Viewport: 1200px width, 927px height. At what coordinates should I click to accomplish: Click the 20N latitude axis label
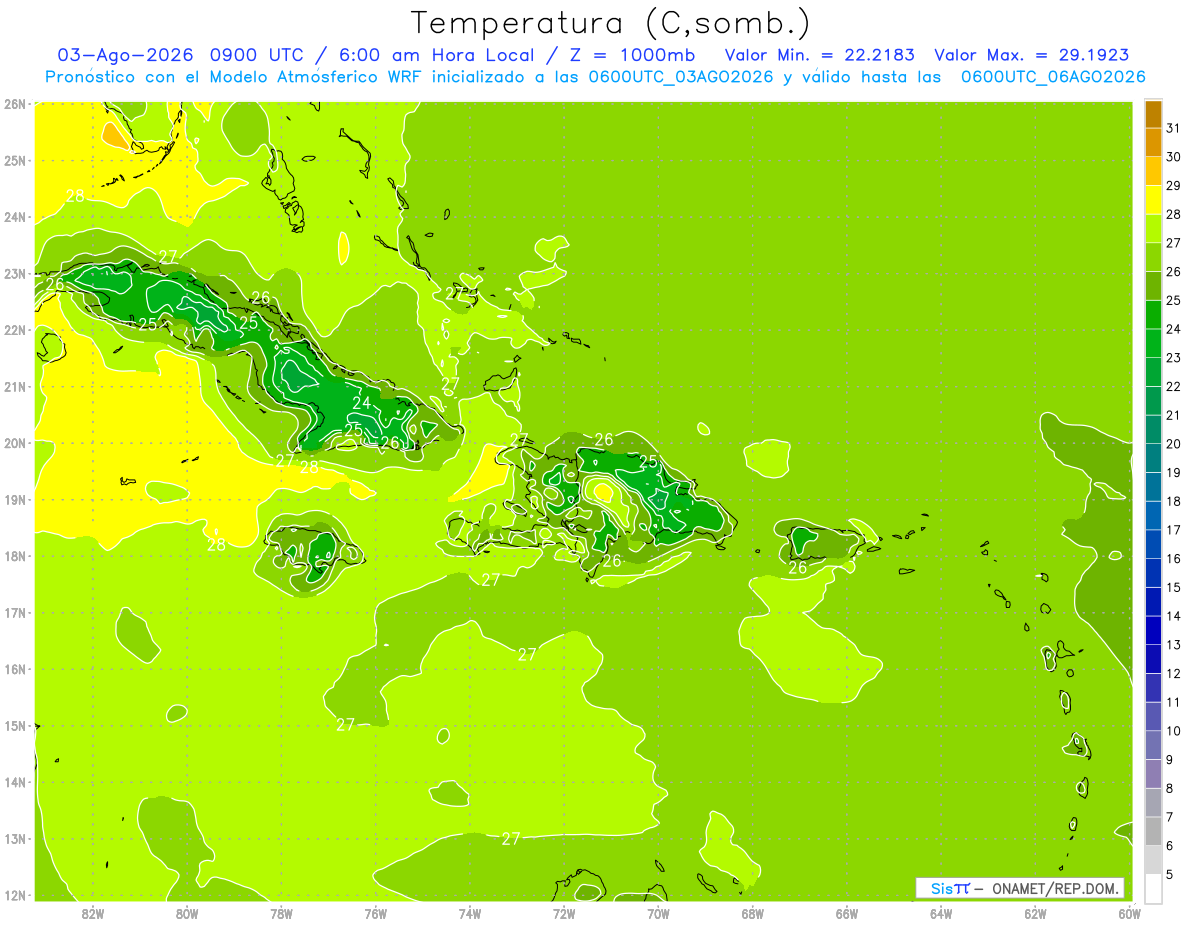point(15,443)
